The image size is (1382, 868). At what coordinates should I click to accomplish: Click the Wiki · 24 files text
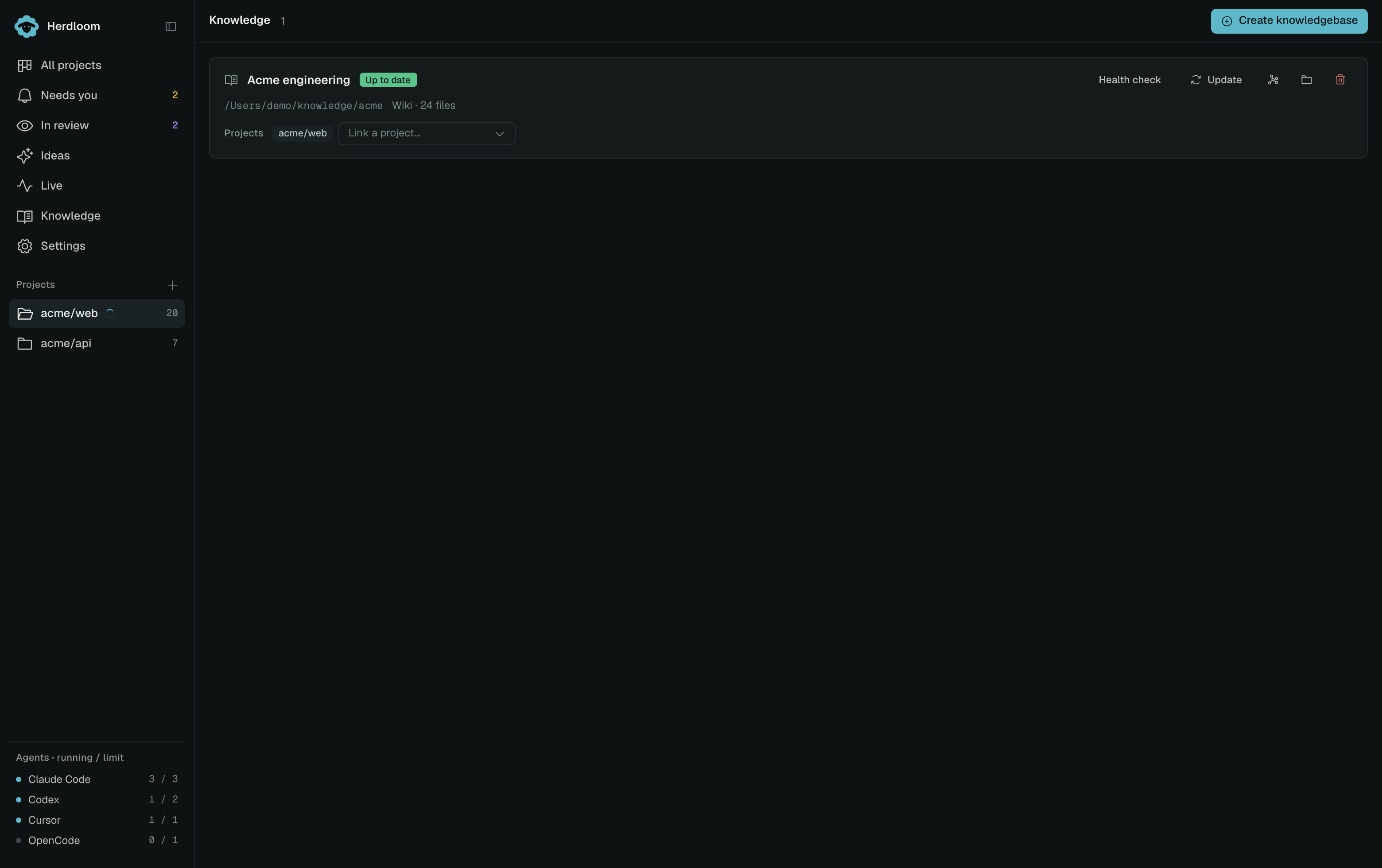click(423, 105)
